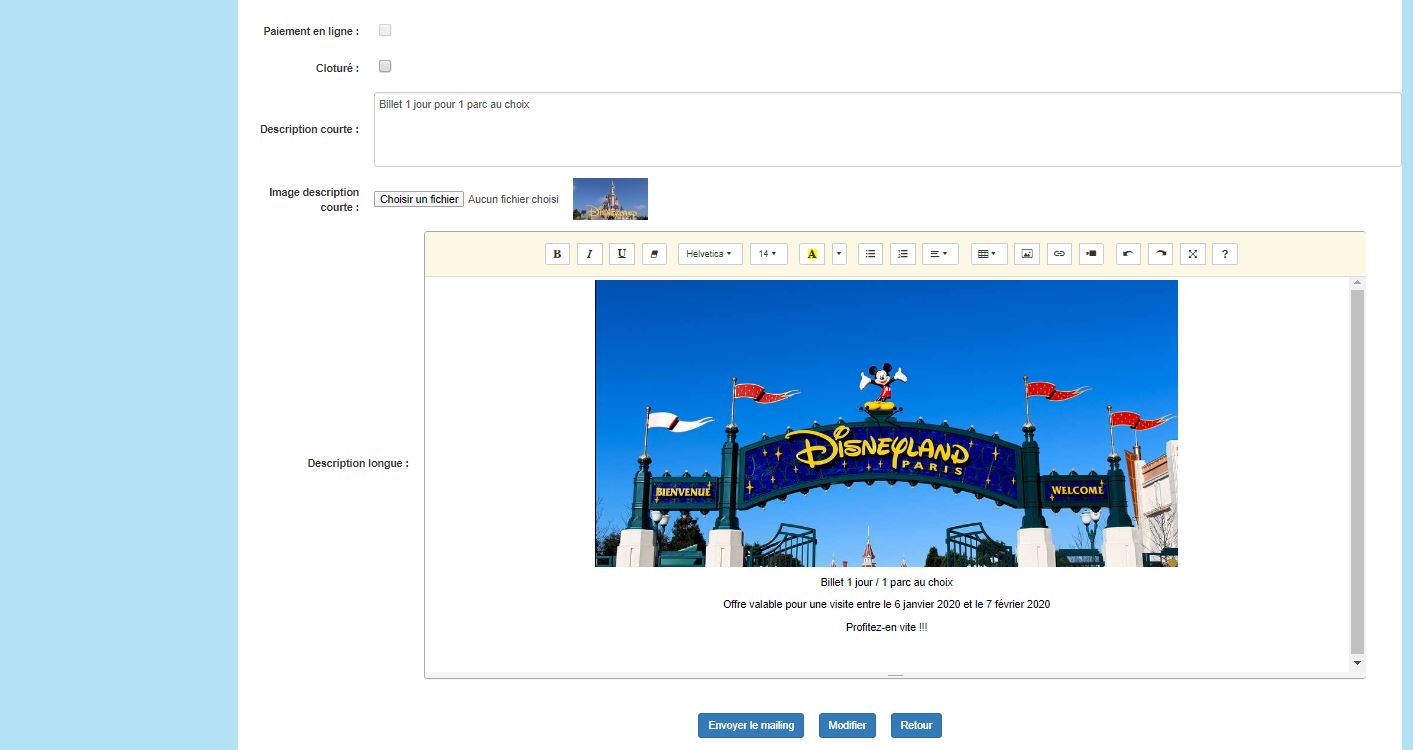Viewport: 1413px width, 750px height.
Task: Expand the font size 14 dropdown
Action: pos(768,254)
